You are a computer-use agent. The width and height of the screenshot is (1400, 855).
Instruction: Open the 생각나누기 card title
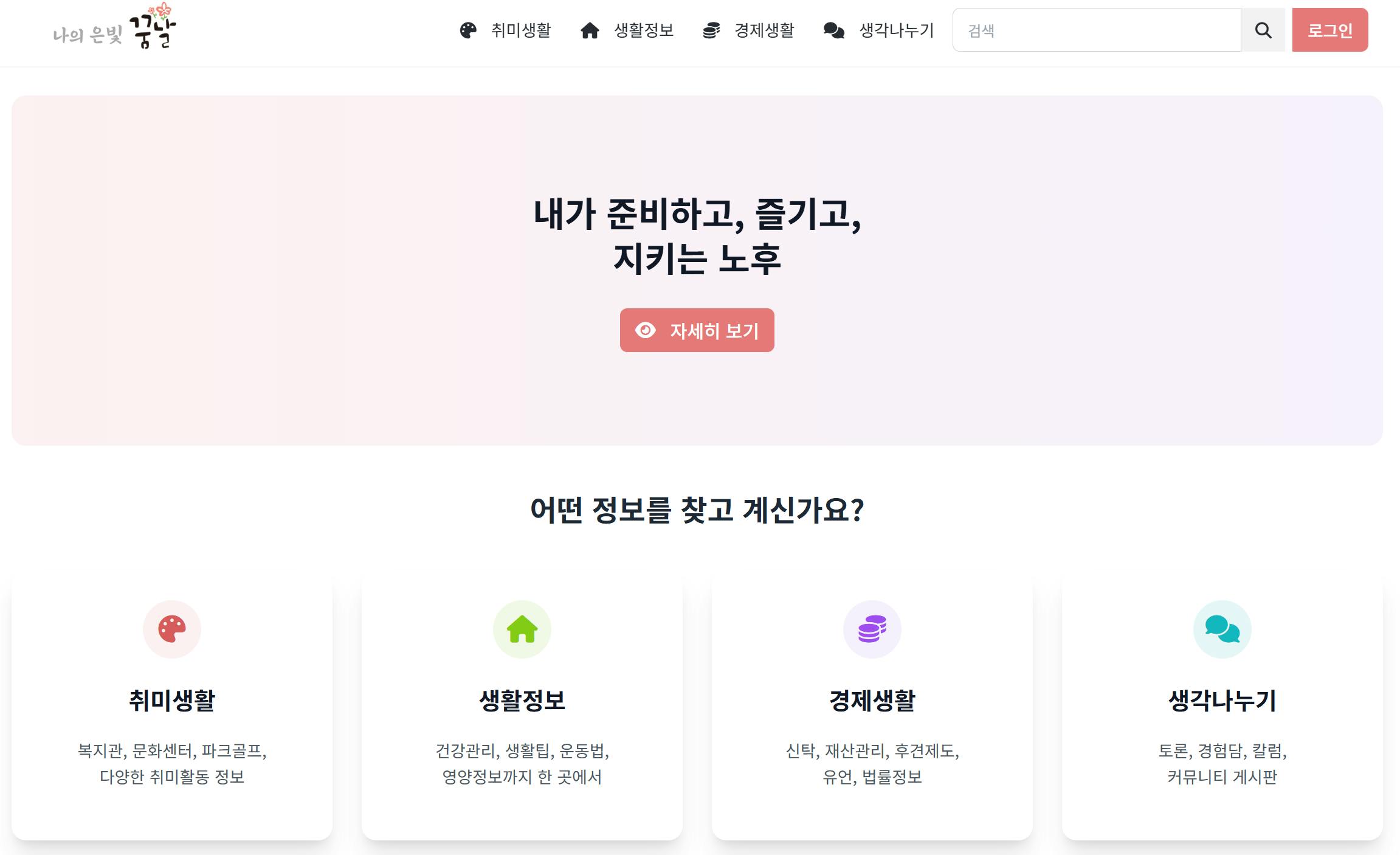click(x=1222, y=701)
